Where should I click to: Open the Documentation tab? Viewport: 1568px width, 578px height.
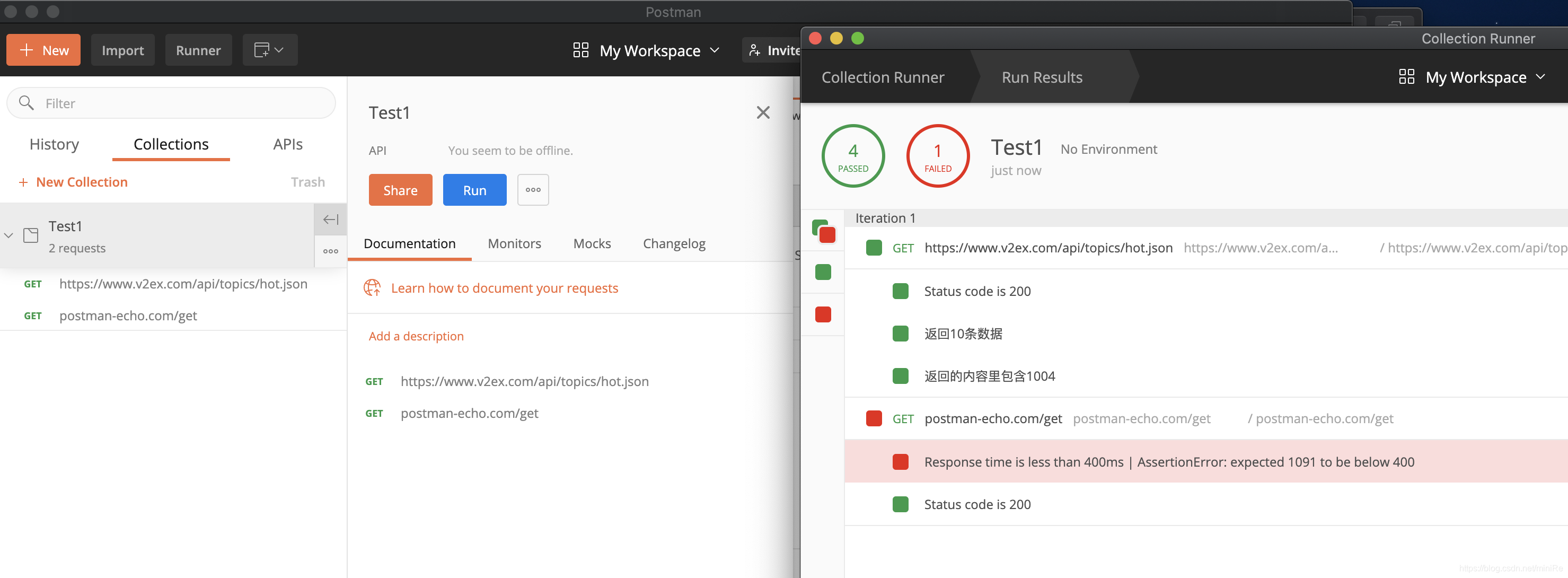pos(409,243)
